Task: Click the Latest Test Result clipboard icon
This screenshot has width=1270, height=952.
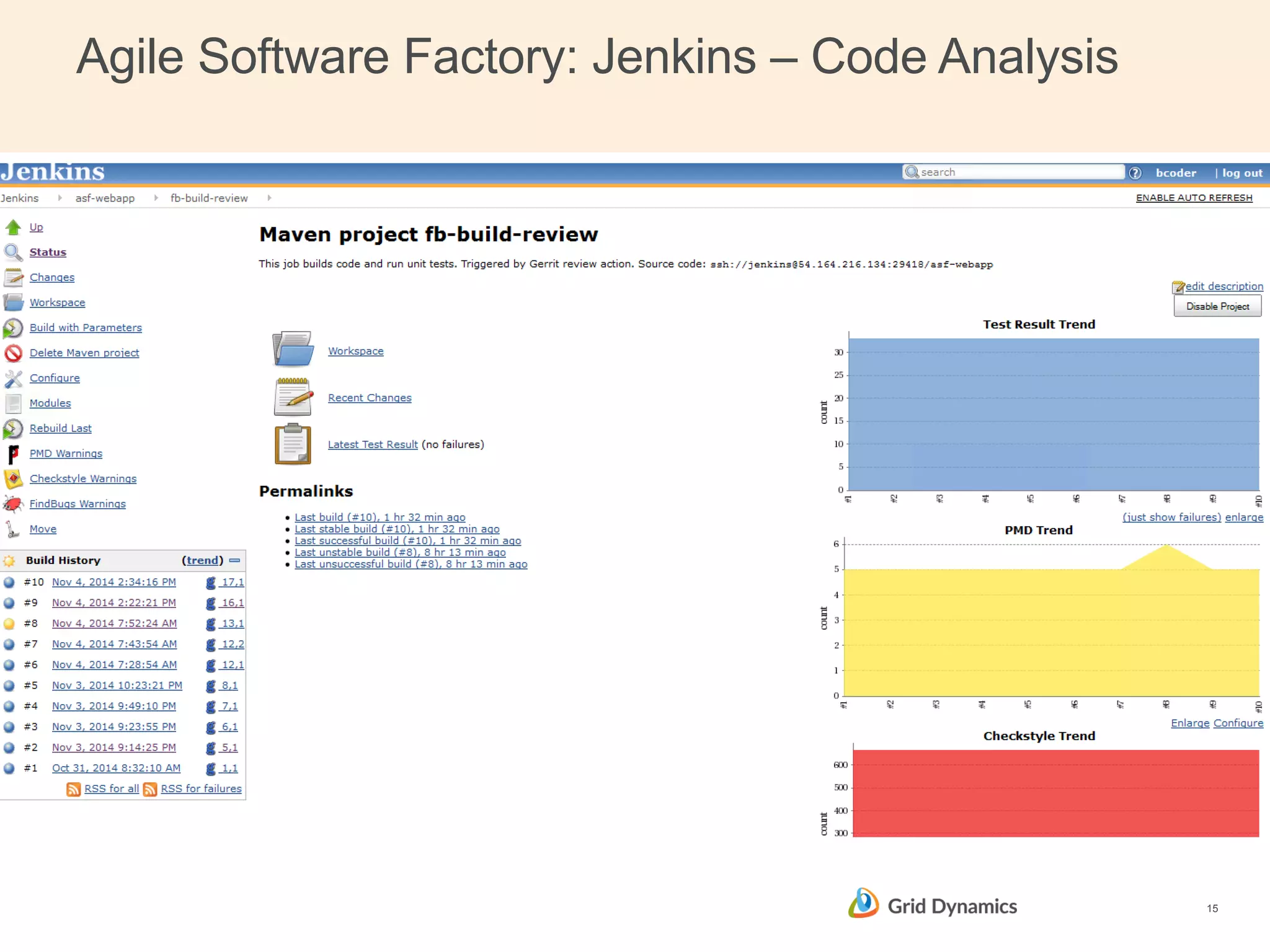Action: pyautogui.click(x=293, y=444)
